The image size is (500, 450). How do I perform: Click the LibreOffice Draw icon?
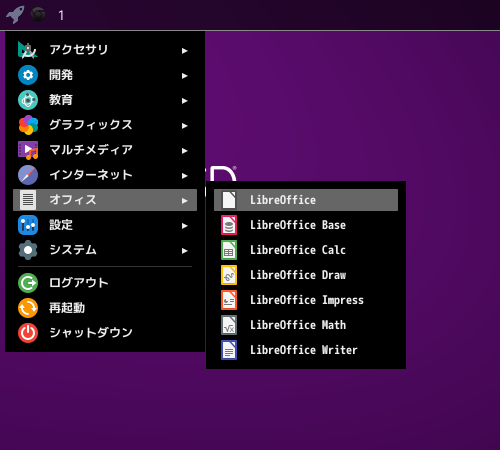pos(229,275)
